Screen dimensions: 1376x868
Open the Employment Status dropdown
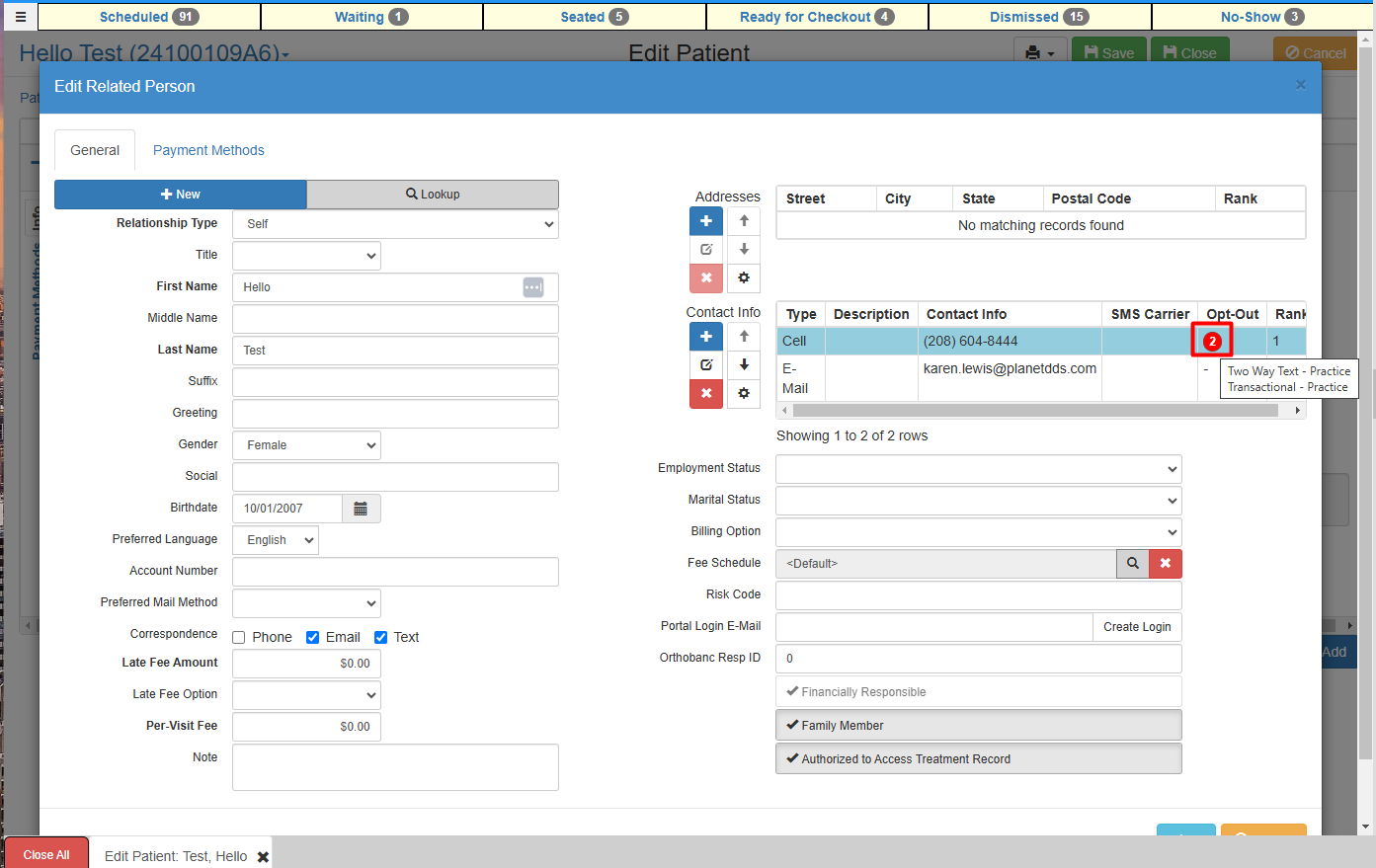click(979, 469)
